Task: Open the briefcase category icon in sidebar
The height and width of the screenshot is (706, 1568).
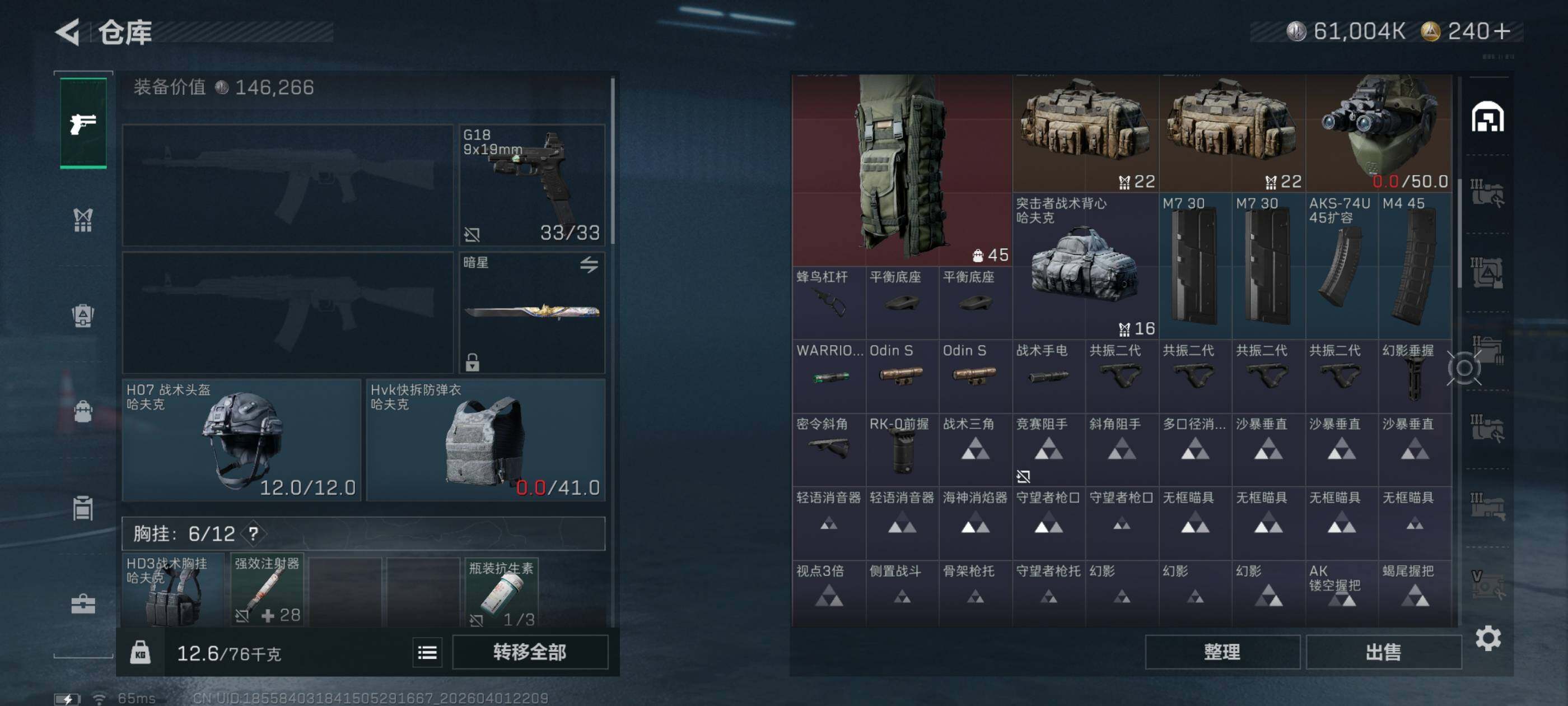Action: pos(83,604)
